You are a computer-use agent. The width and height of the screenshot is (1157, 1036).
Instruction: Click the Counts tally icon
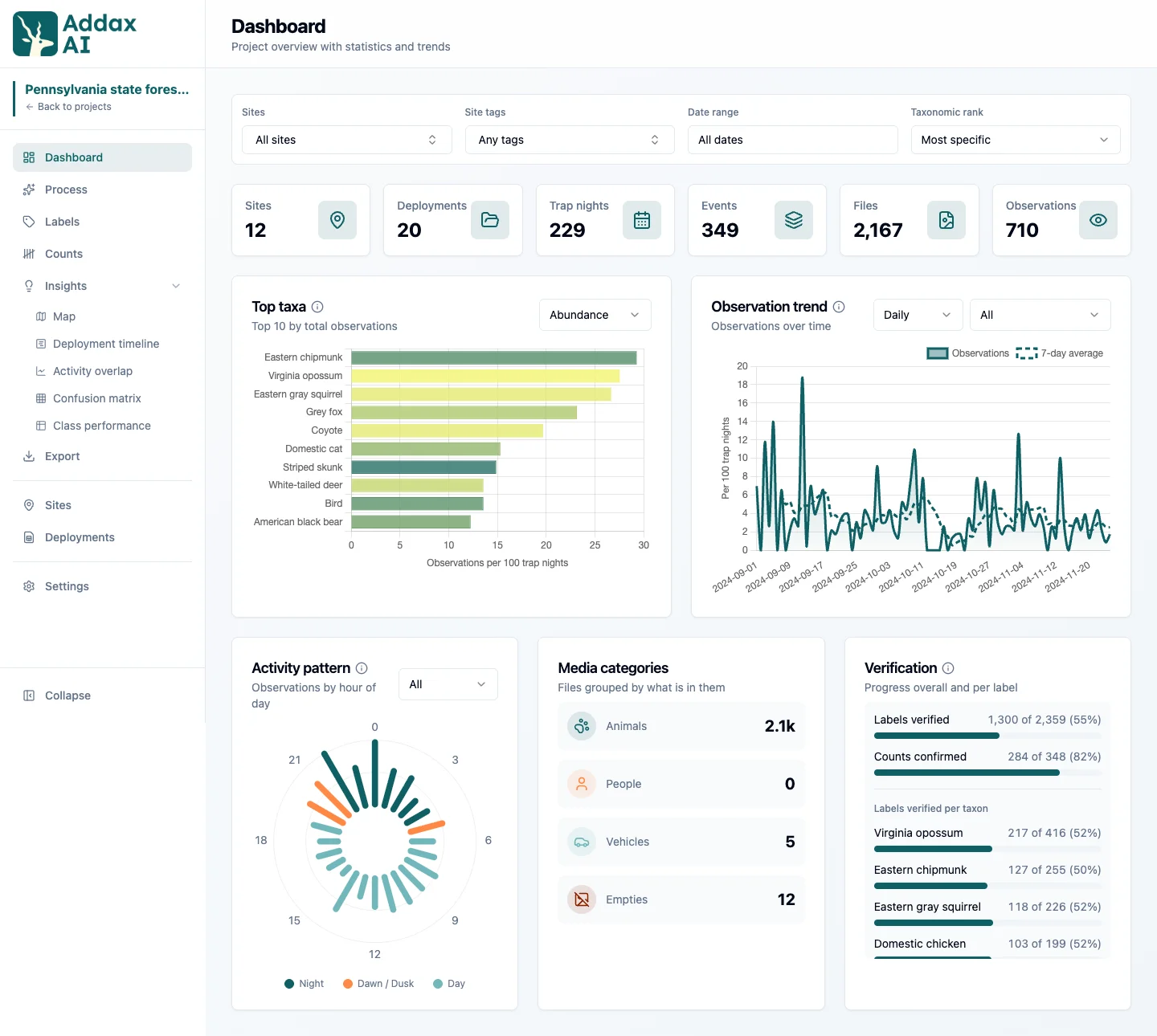point(29,254)
